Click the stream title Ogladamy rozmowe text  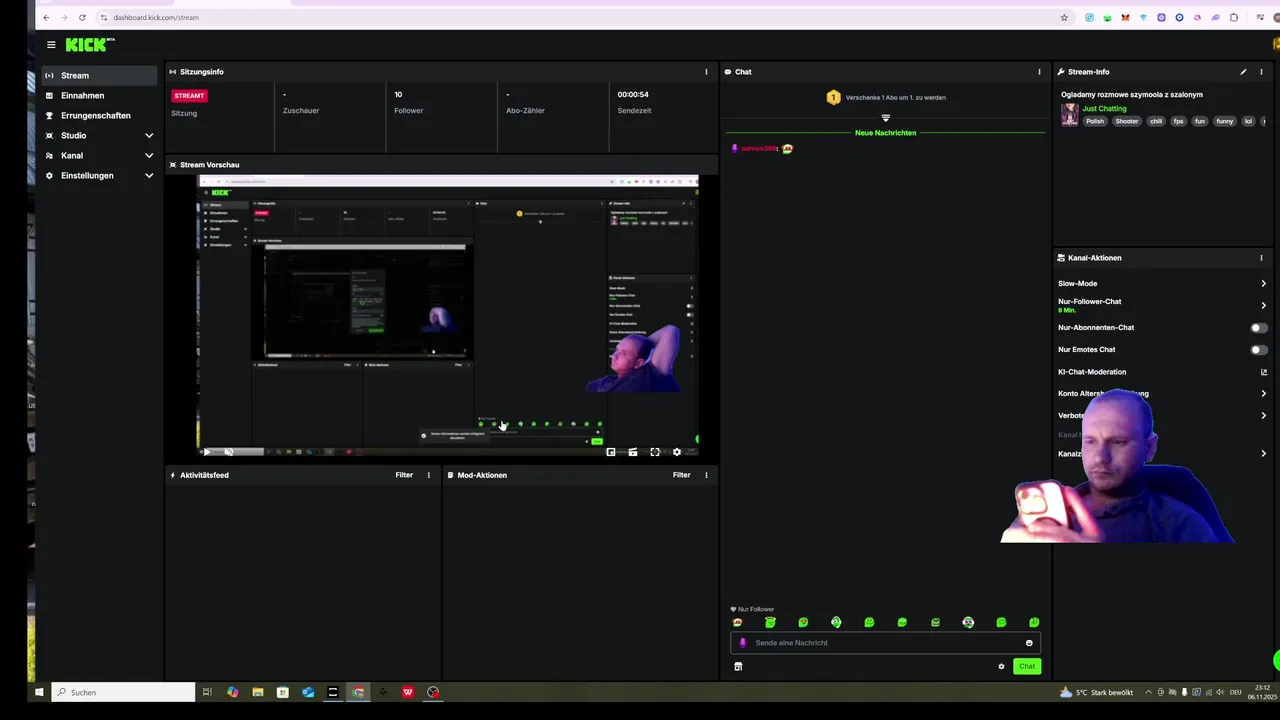coord(1132,95)
